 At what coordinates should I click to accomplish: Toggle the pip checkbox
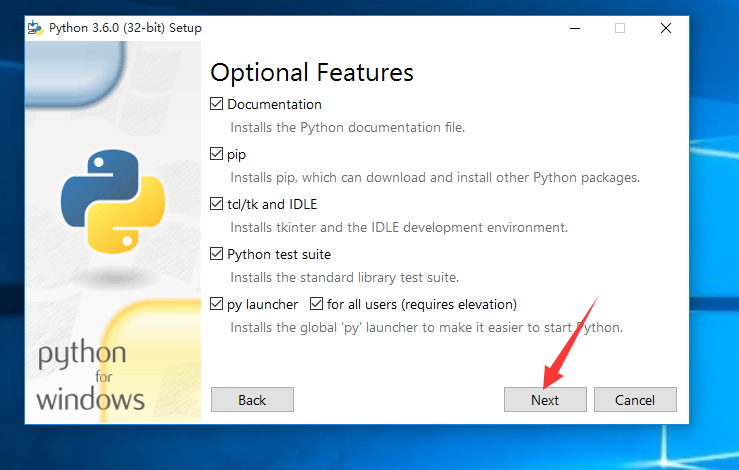click(x=216, y=154)
